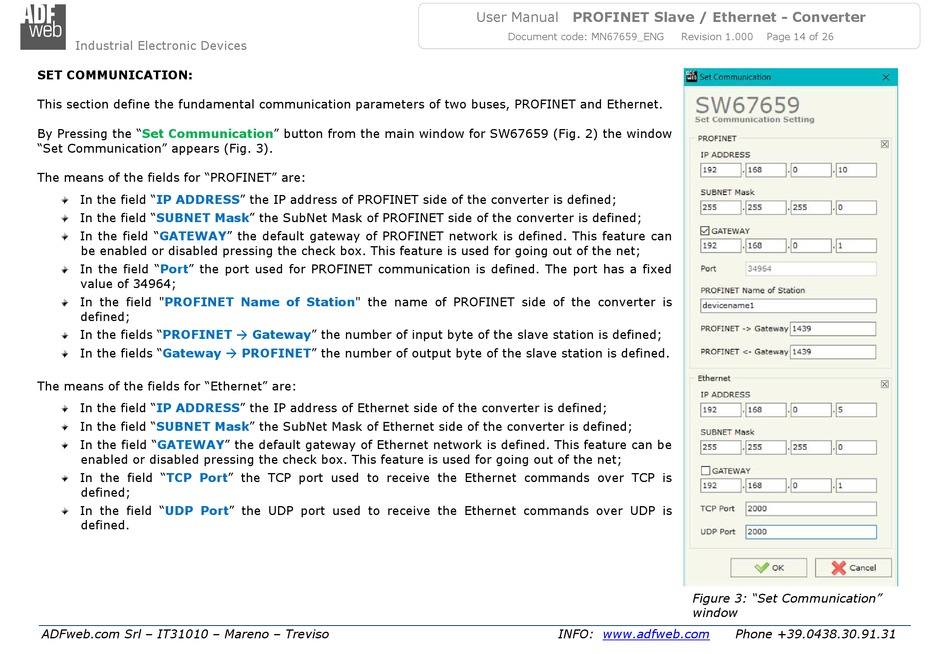Image resolution: width=950 pixels, height=654 pixels.
Task: Click "SET COMMUNICATION:" section heading
Action: (x=115, y=75)
